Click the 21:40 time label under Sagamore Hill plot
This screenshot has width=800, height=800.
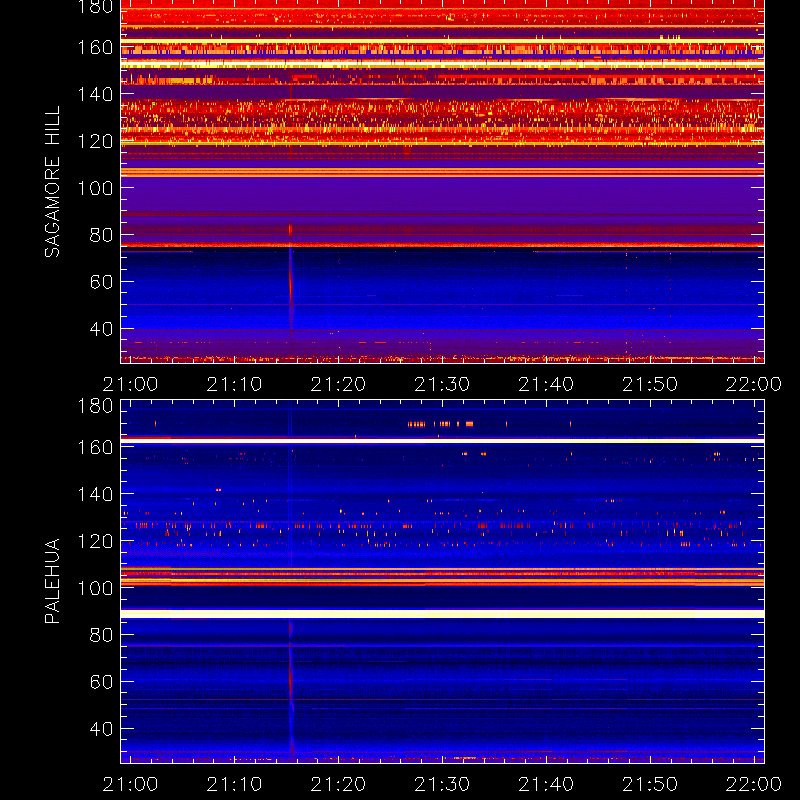tap(546, 384)
